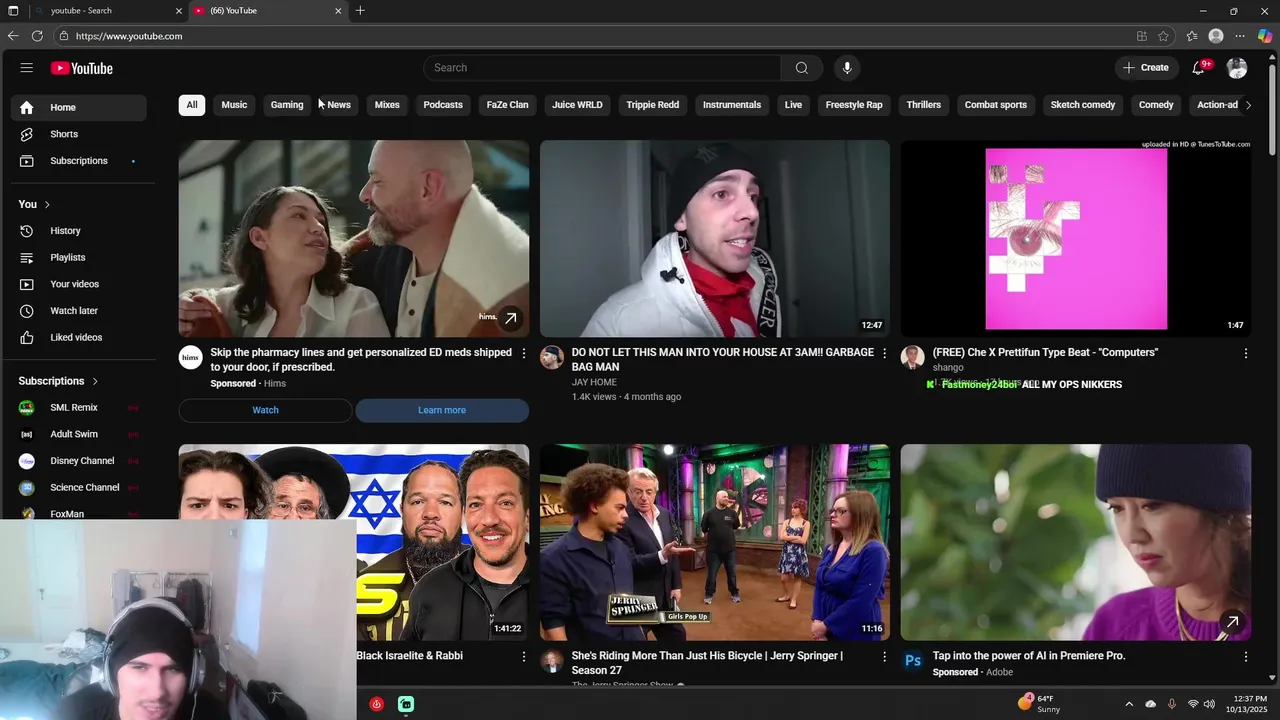
Task: Open options for Hims sponsored ad
Action: [x=523, y=353]
